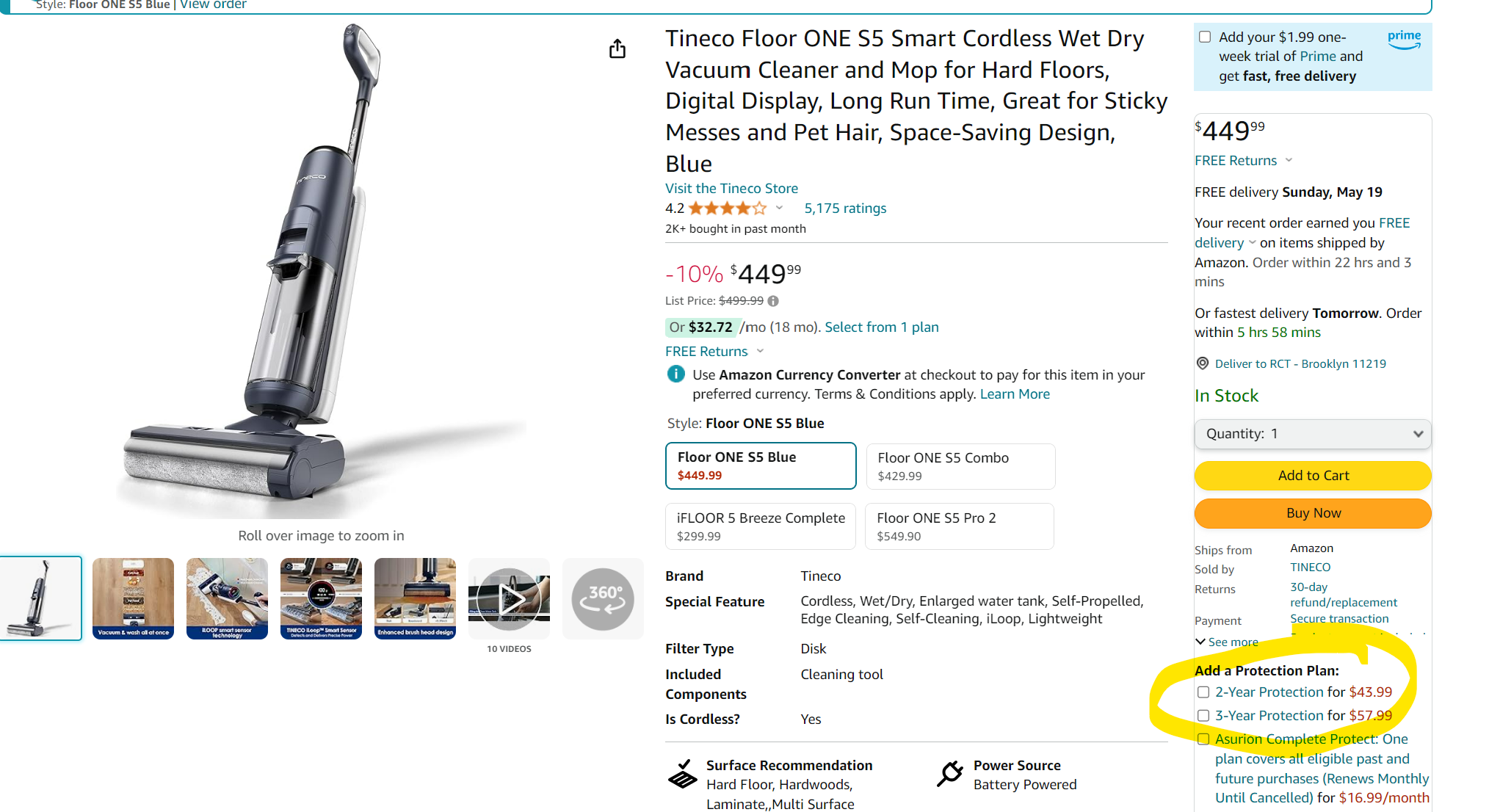Check the 3-Year Protection plan box
This screenshot has width=1489, height=812.
tap(1203, 715)
